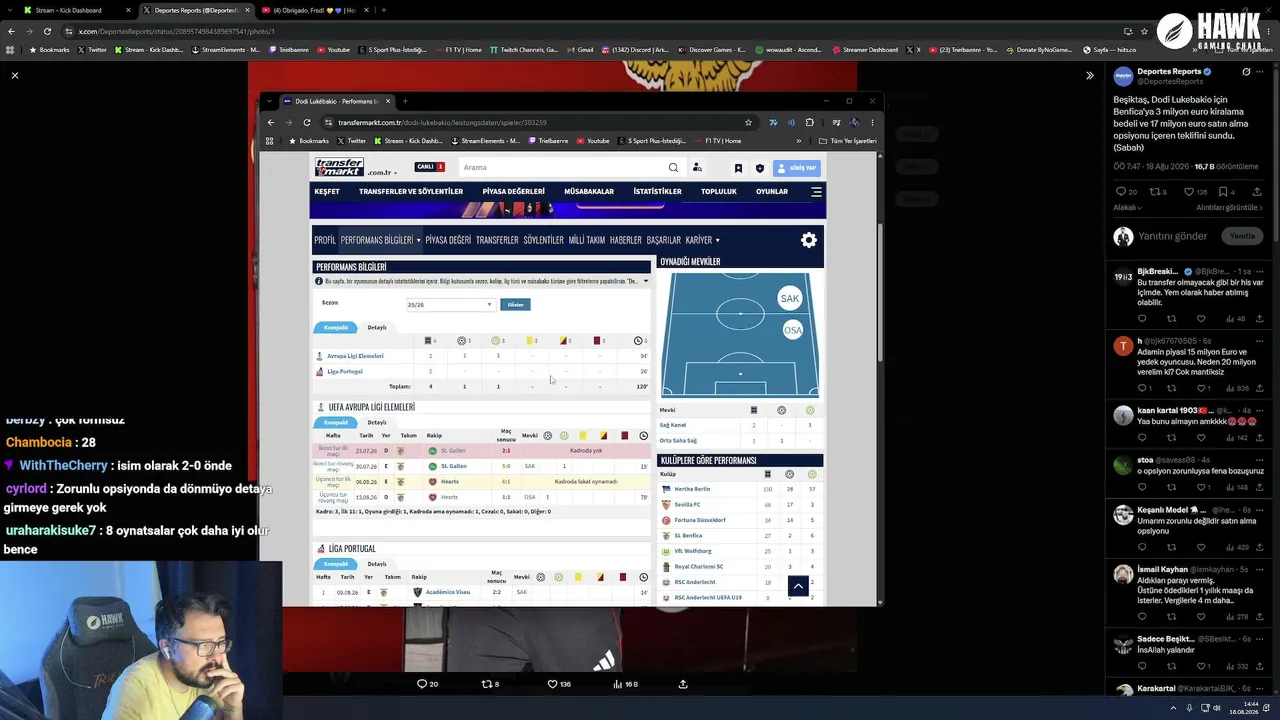Click the back-to-top arrow button

[x=798, y=587]
